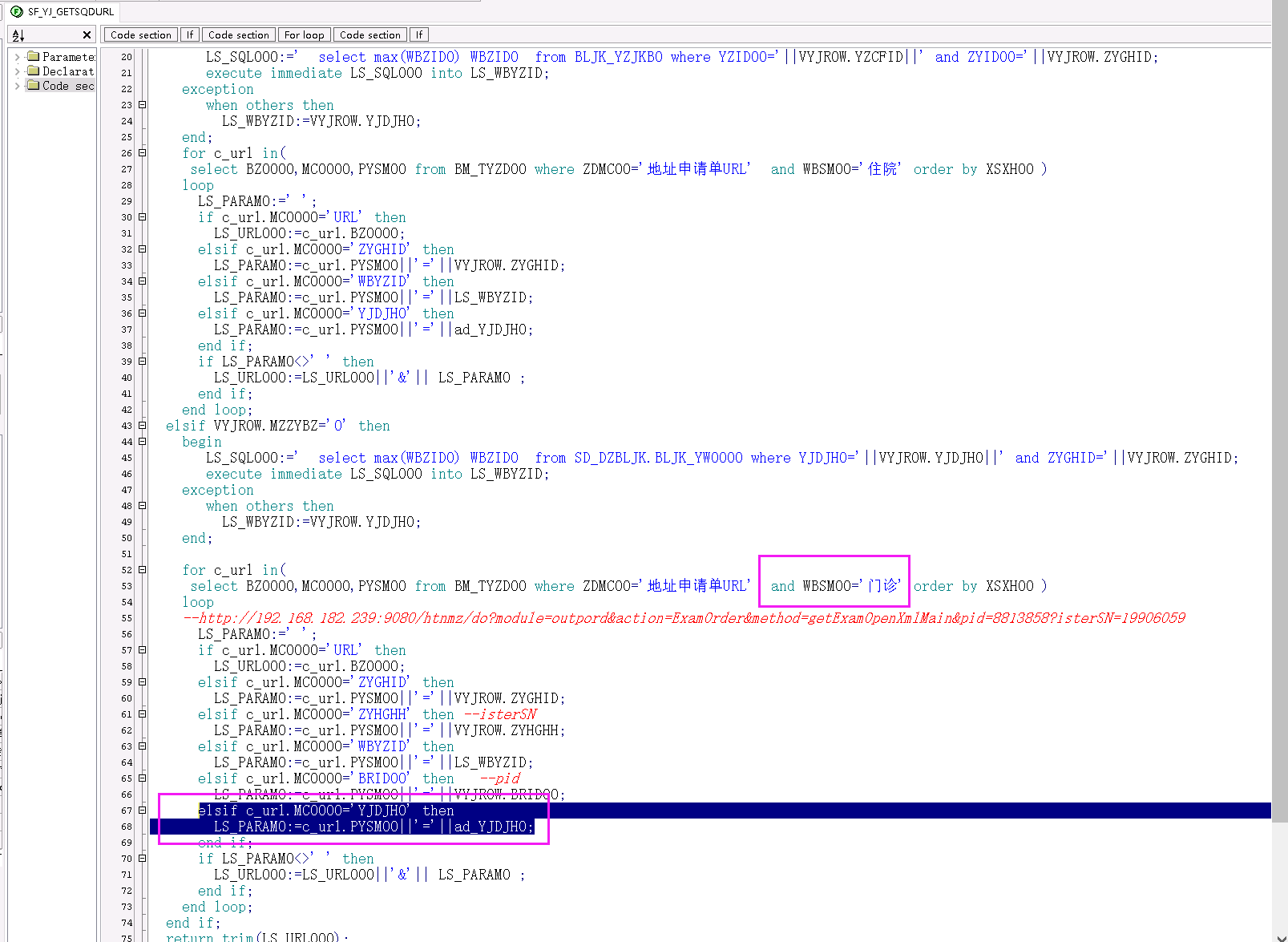Click 'SD_DZBLJK.BLJK_YW0000' table name on line 45
The height and width of the screenshot is (942, 1288).
pos(659,458)
